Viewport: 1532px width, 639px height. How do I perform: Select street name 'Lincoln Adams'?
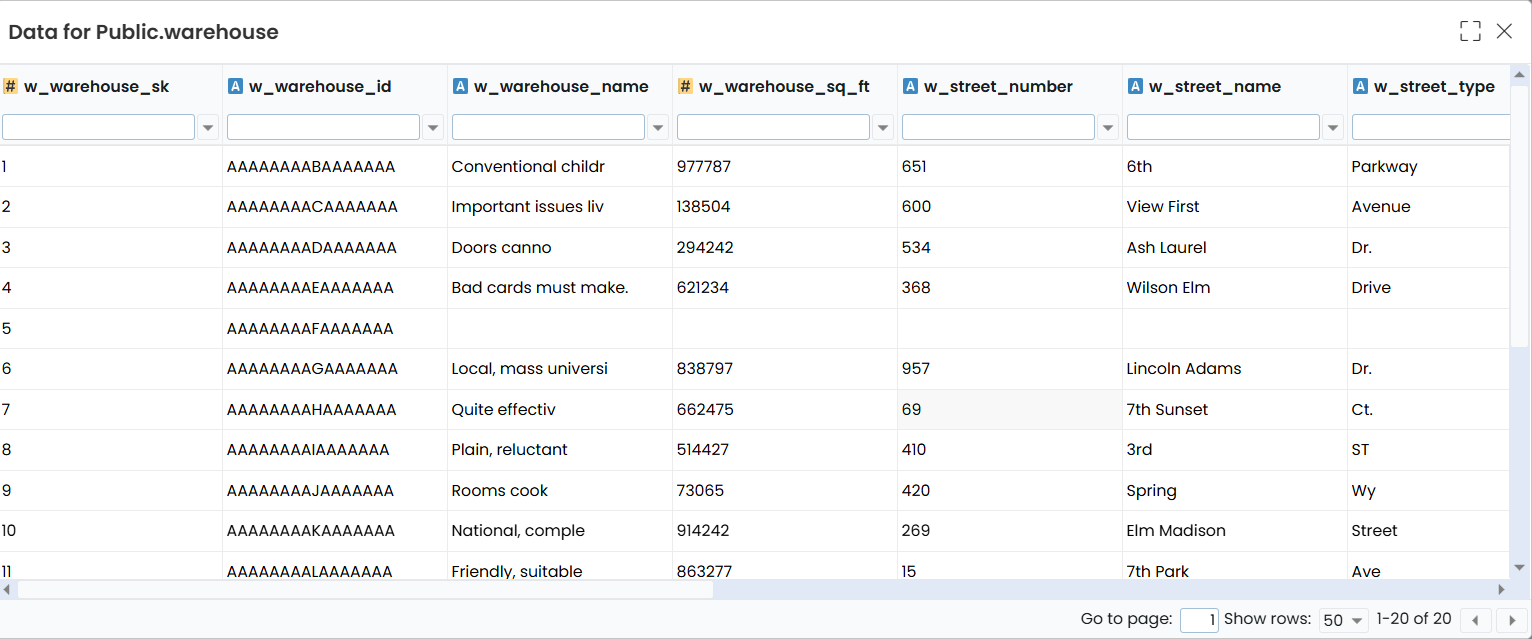pyautogui.click(x=1235, y=369)
